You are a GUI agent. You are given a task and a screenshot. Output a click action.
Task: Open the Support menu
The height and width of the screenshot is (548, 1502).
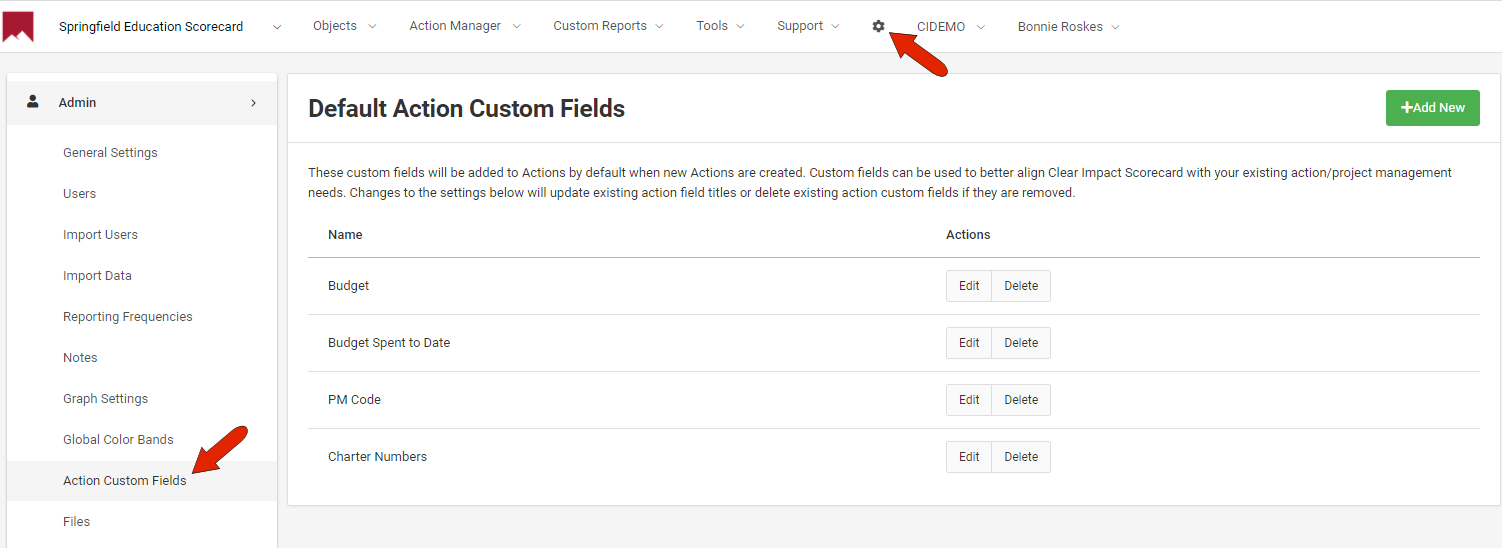tap(808, 26)
